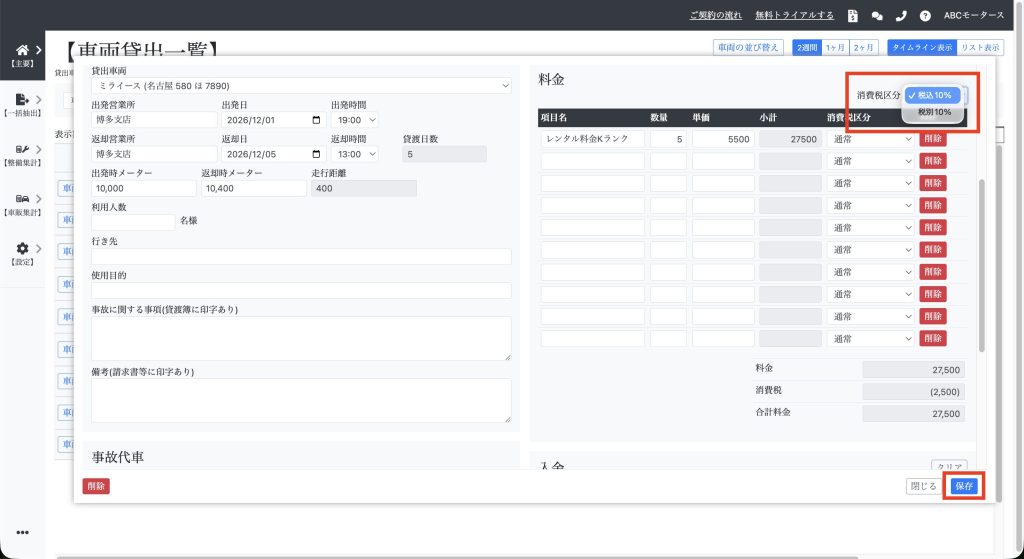Viewport: 1024px width, 559px height.
Task: Open the 無料トライアルする link
Action: pos(794,16)
